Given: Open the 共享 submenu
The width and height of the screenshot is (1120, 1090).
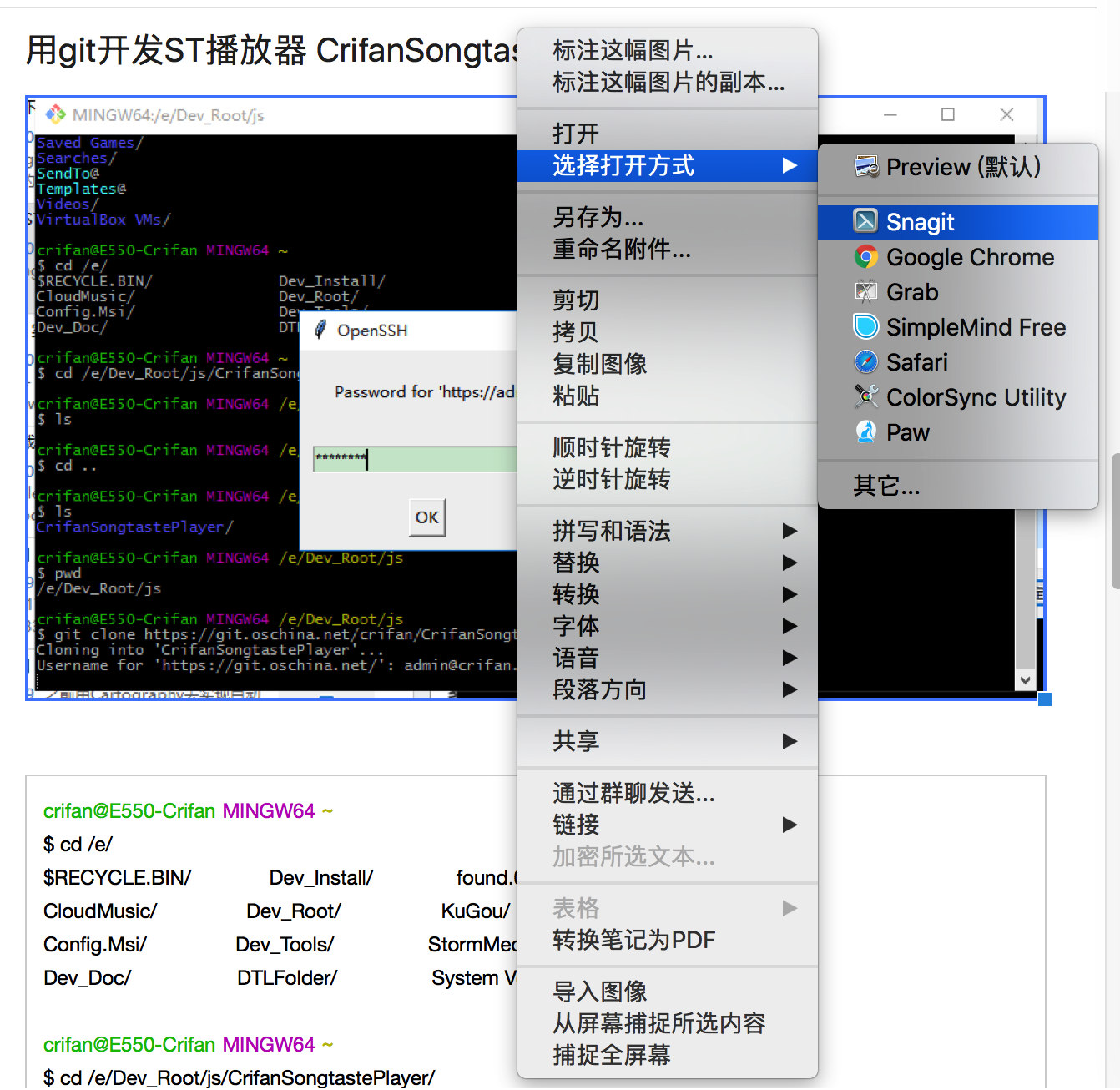Looking at the screenshot, I should click(668, 741).
